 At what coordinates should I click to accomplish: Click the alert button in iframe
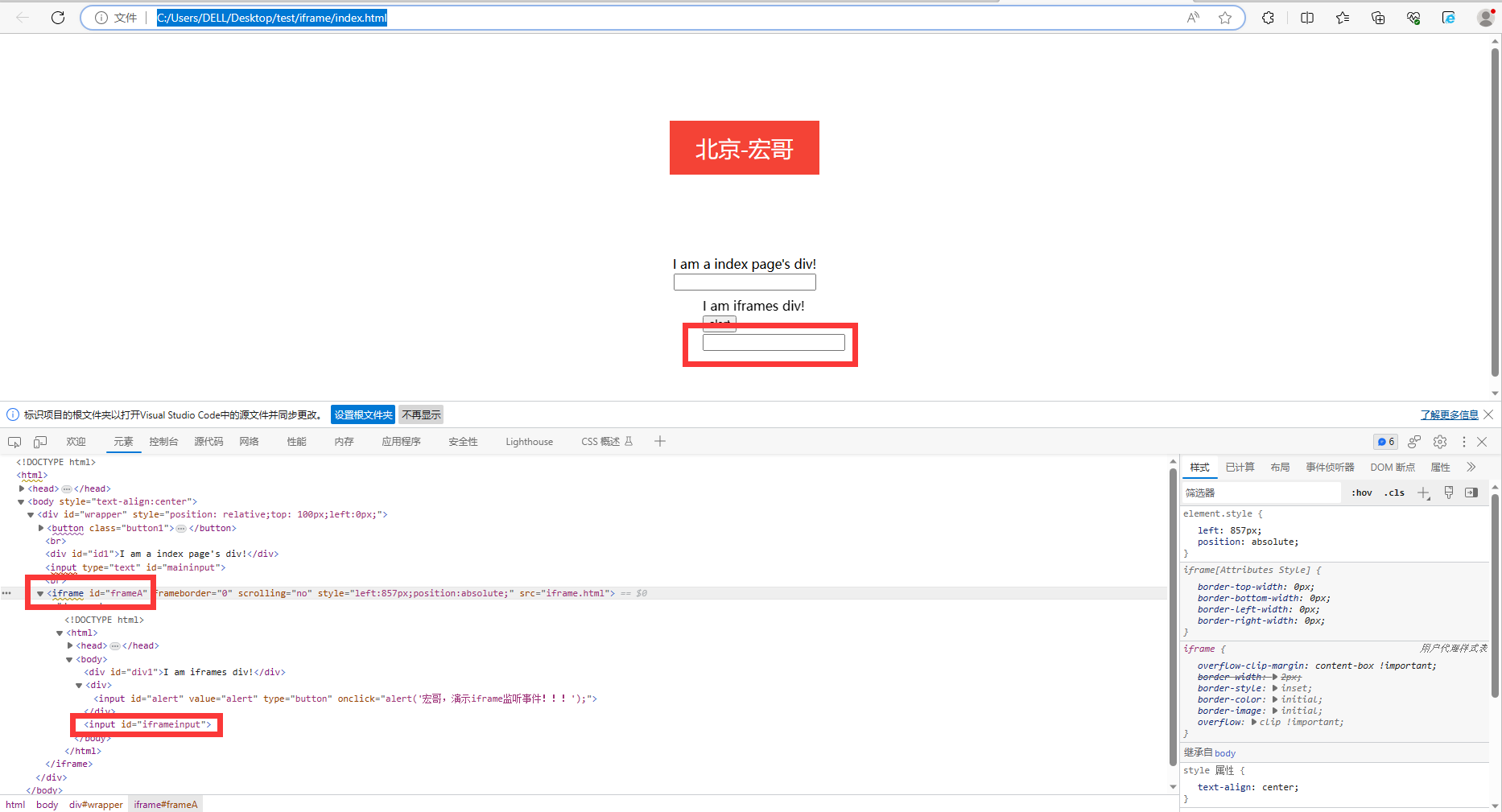(720, 322)
